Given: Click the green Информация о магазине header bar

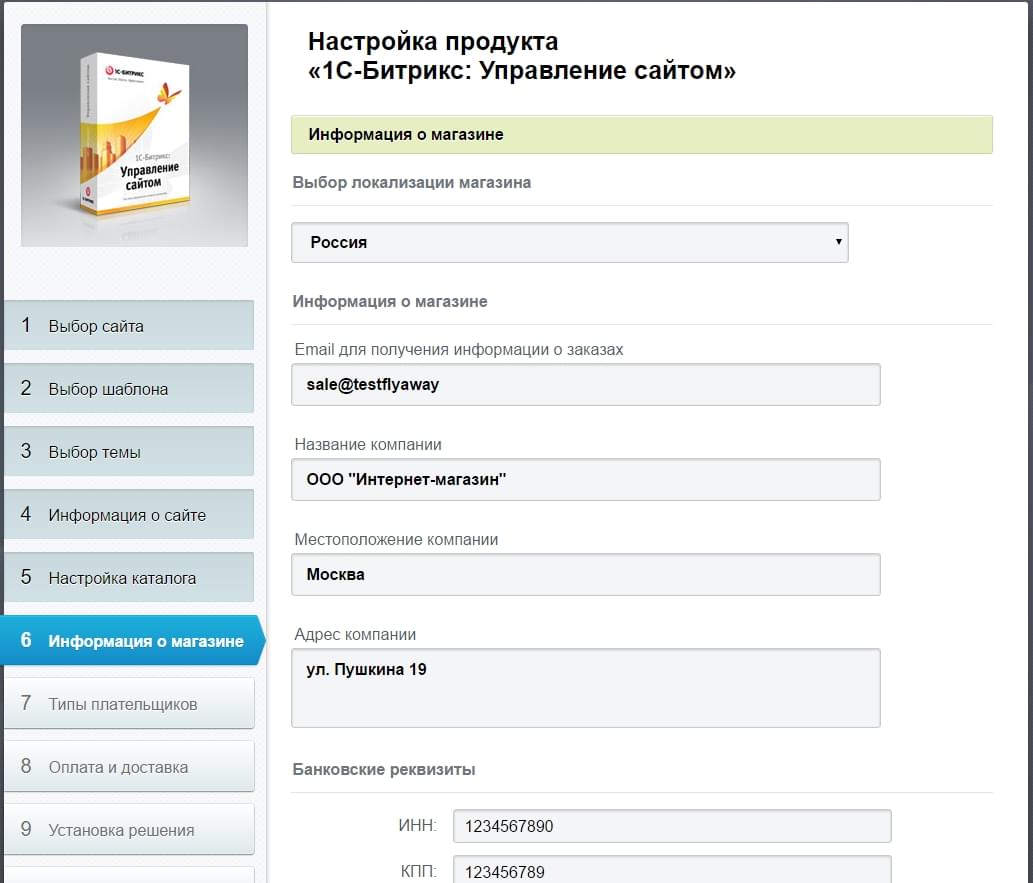Looking at the screenshot, I should (642, 134).
